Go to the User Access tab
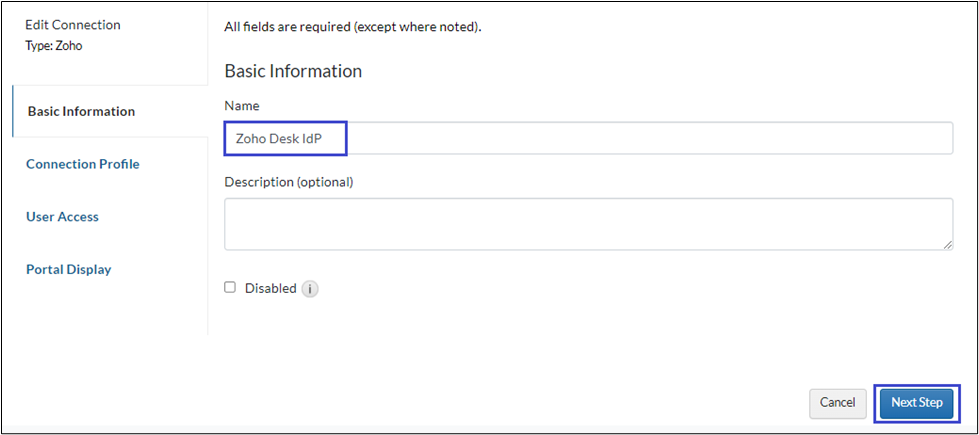979x435 pixels. tap(62, 217)
